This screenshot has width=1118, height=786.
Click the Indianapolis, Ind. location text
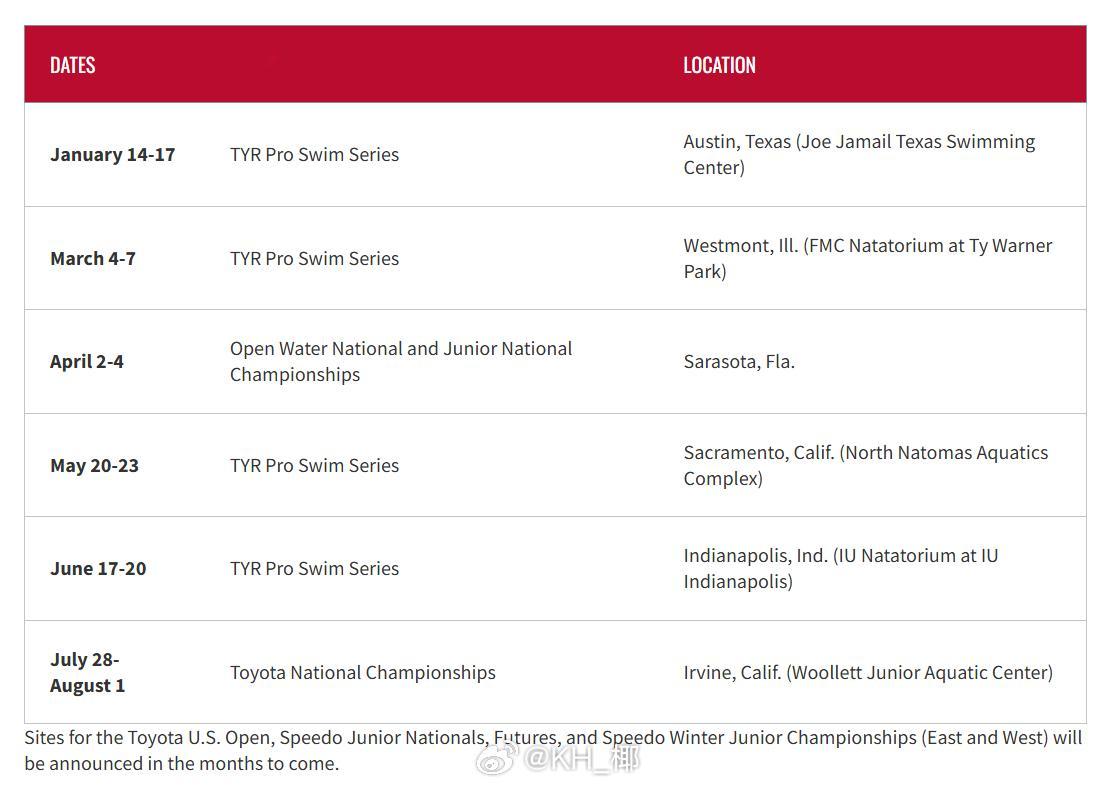(x=841, y=568)
